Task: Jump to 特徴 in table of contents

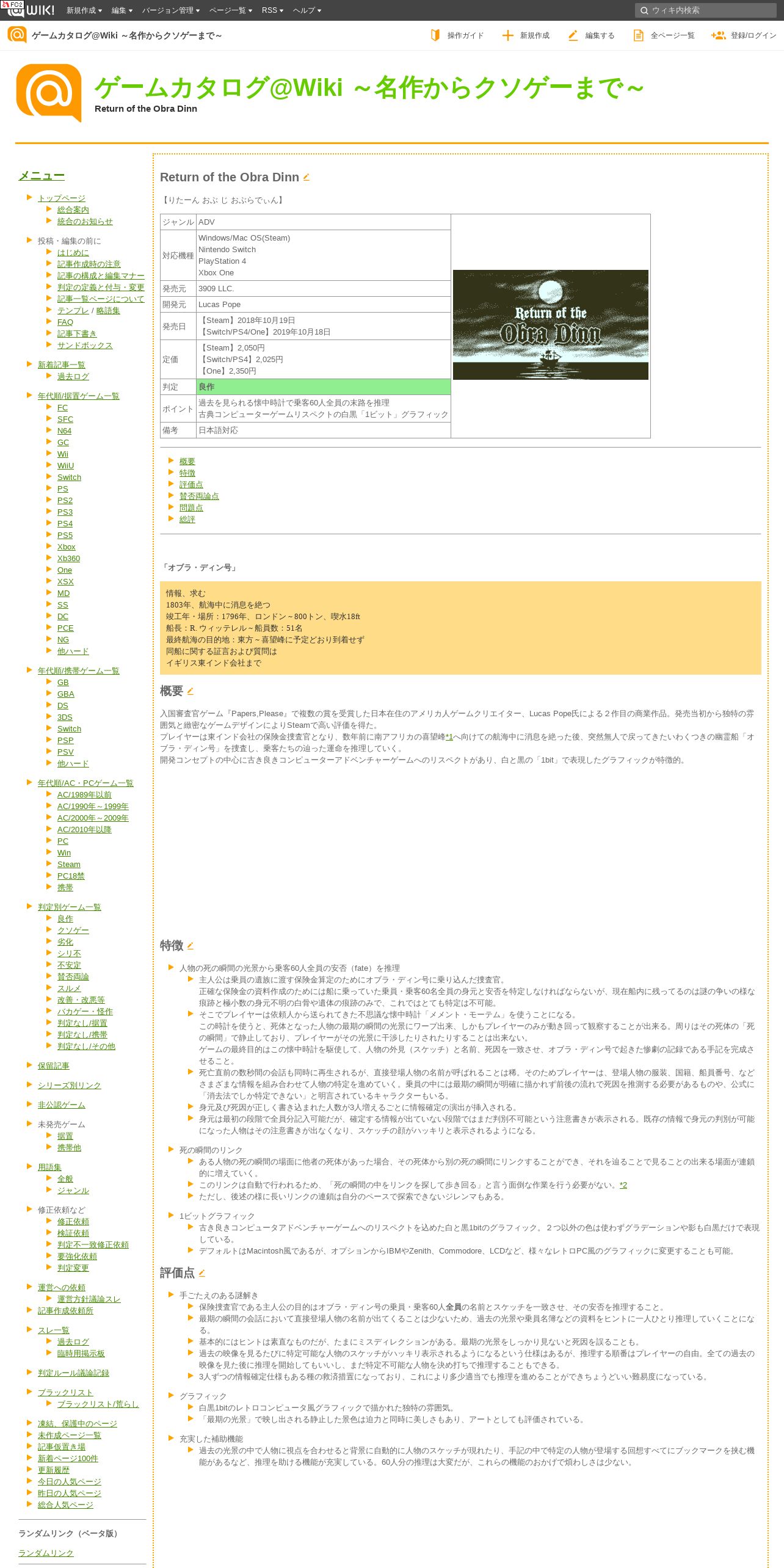Action: (187, 473)
